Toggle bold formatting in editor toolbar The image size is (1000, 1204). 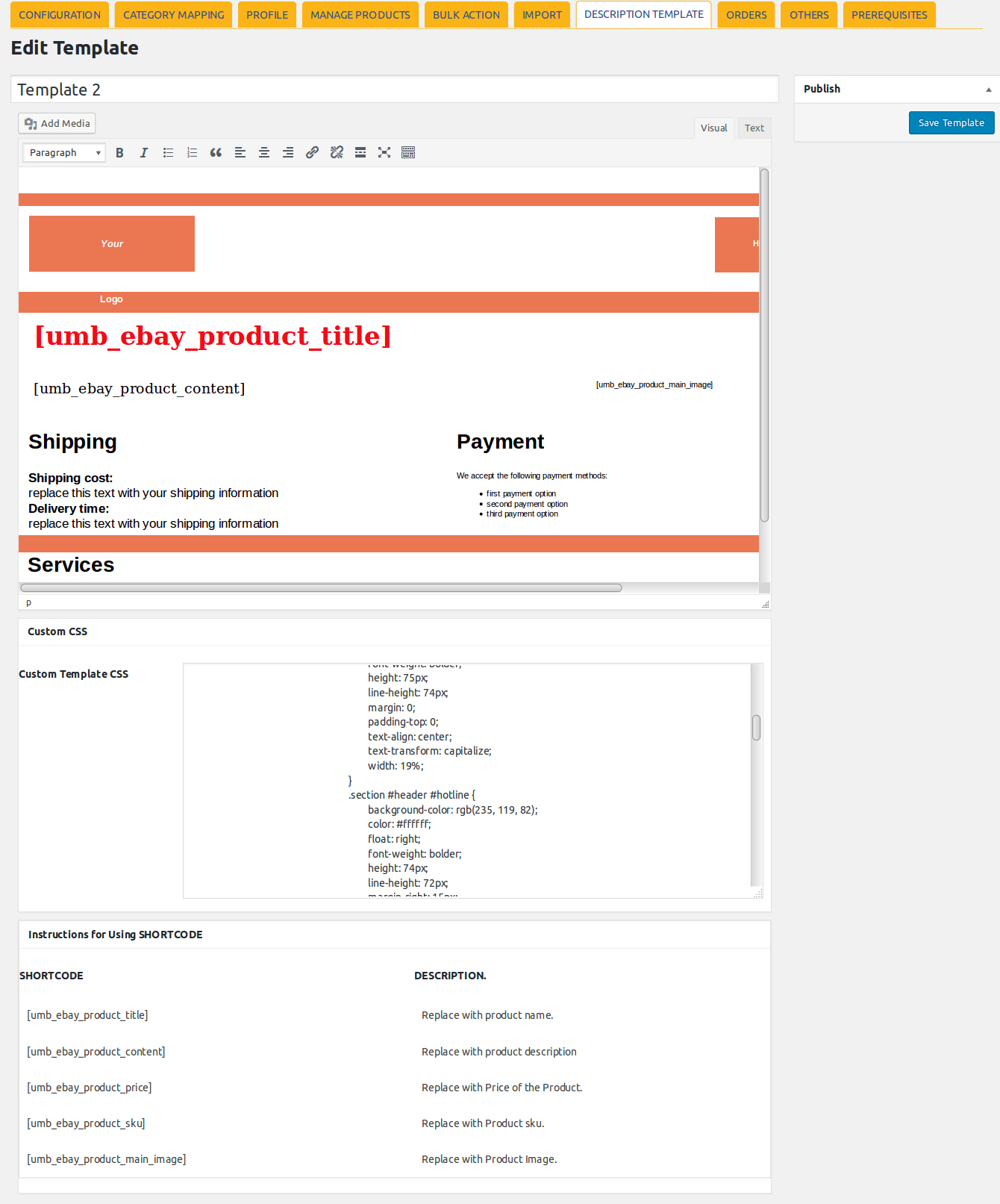(119, 152)
